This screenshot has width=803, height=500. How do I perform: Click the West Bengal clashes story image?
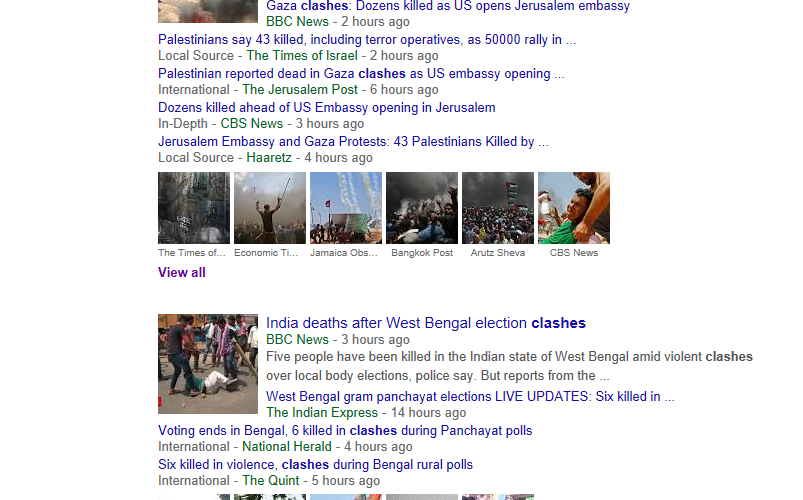pos(208,364)
